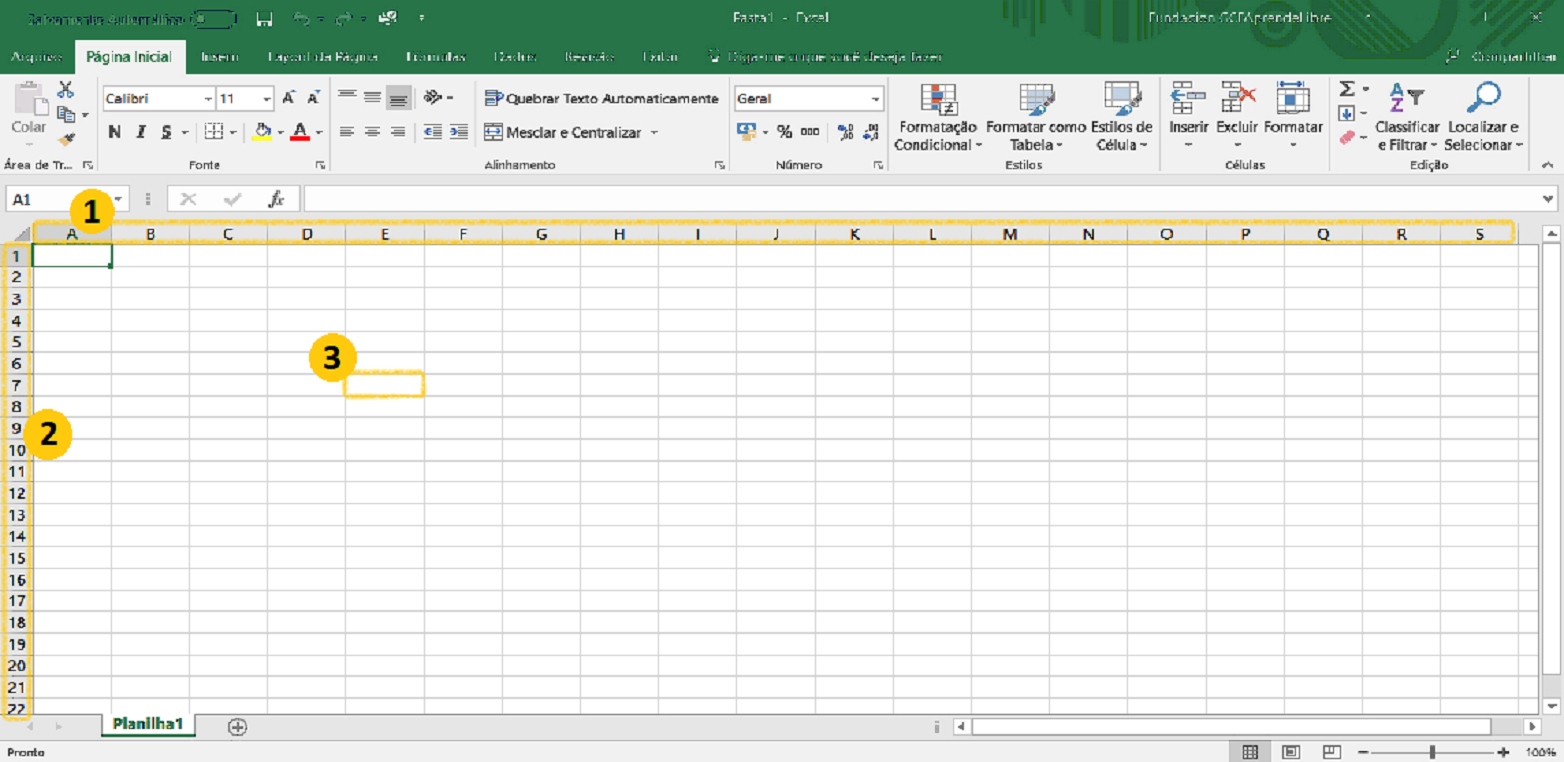Viewport: 1564px width, 762px height.
Task: Click the AutoSum sigma icon
Action: pyautogui.click(x=1347, y=90)
